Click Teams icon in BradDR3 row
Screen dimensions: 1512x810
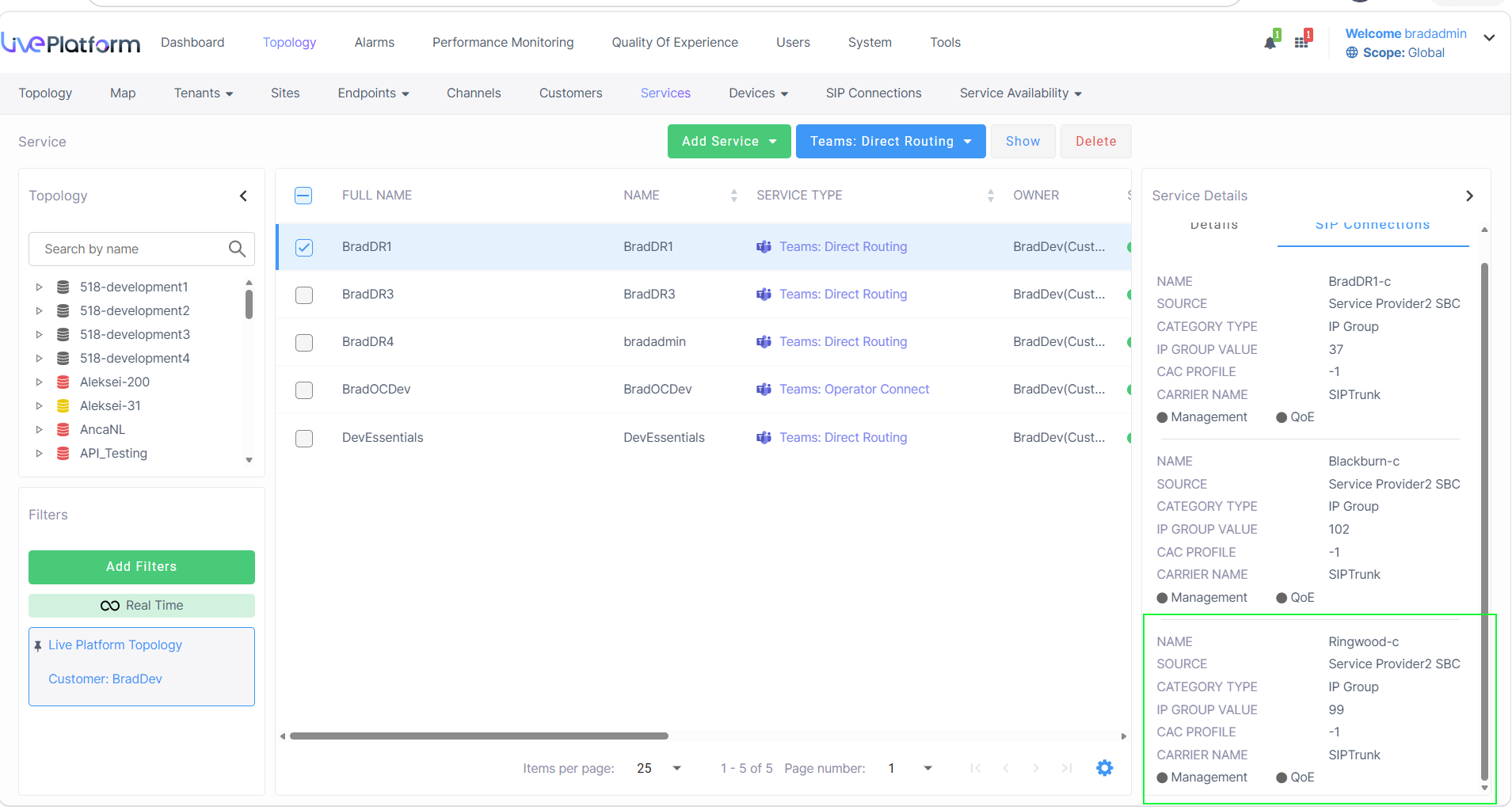point(764,295)
